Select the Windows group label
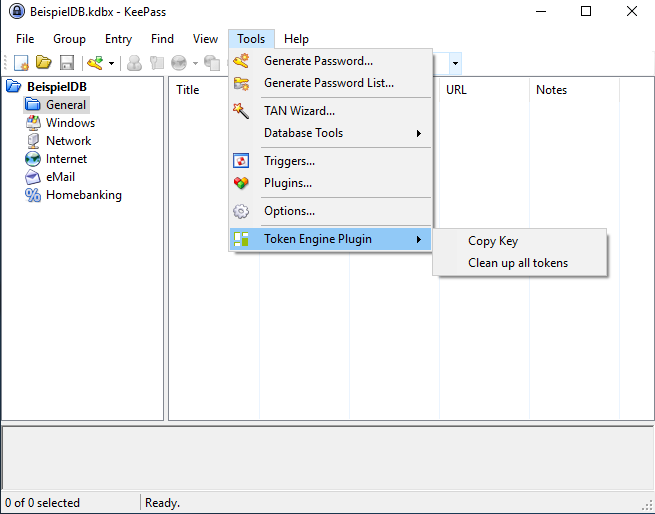 pyautogui.click(x=70, y=123)
